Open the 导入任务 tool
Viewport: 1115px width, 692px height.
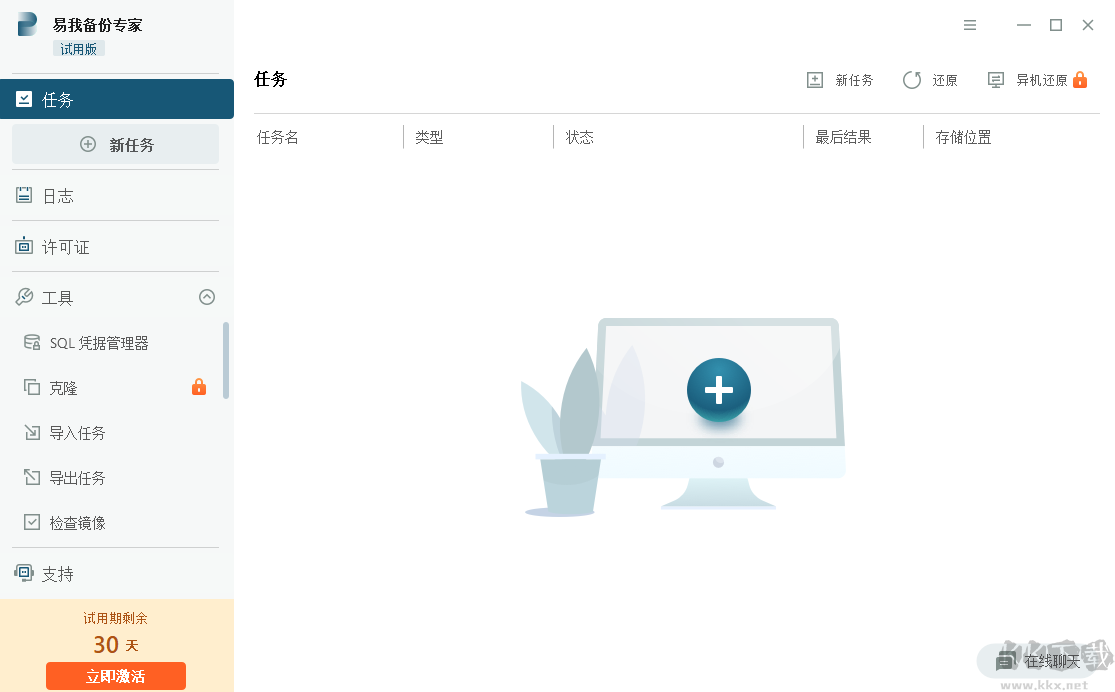78,432
